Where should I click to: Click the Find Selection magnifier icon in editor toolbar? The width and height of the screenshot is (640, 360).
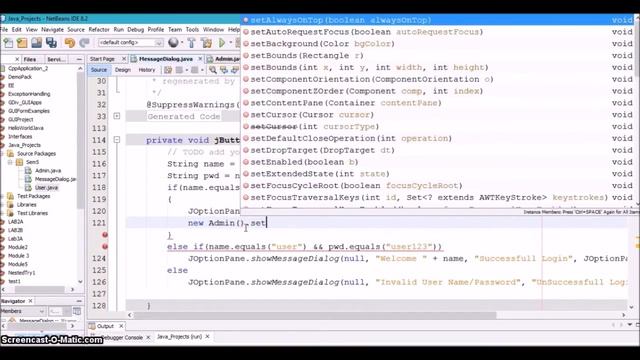point(213,70)
